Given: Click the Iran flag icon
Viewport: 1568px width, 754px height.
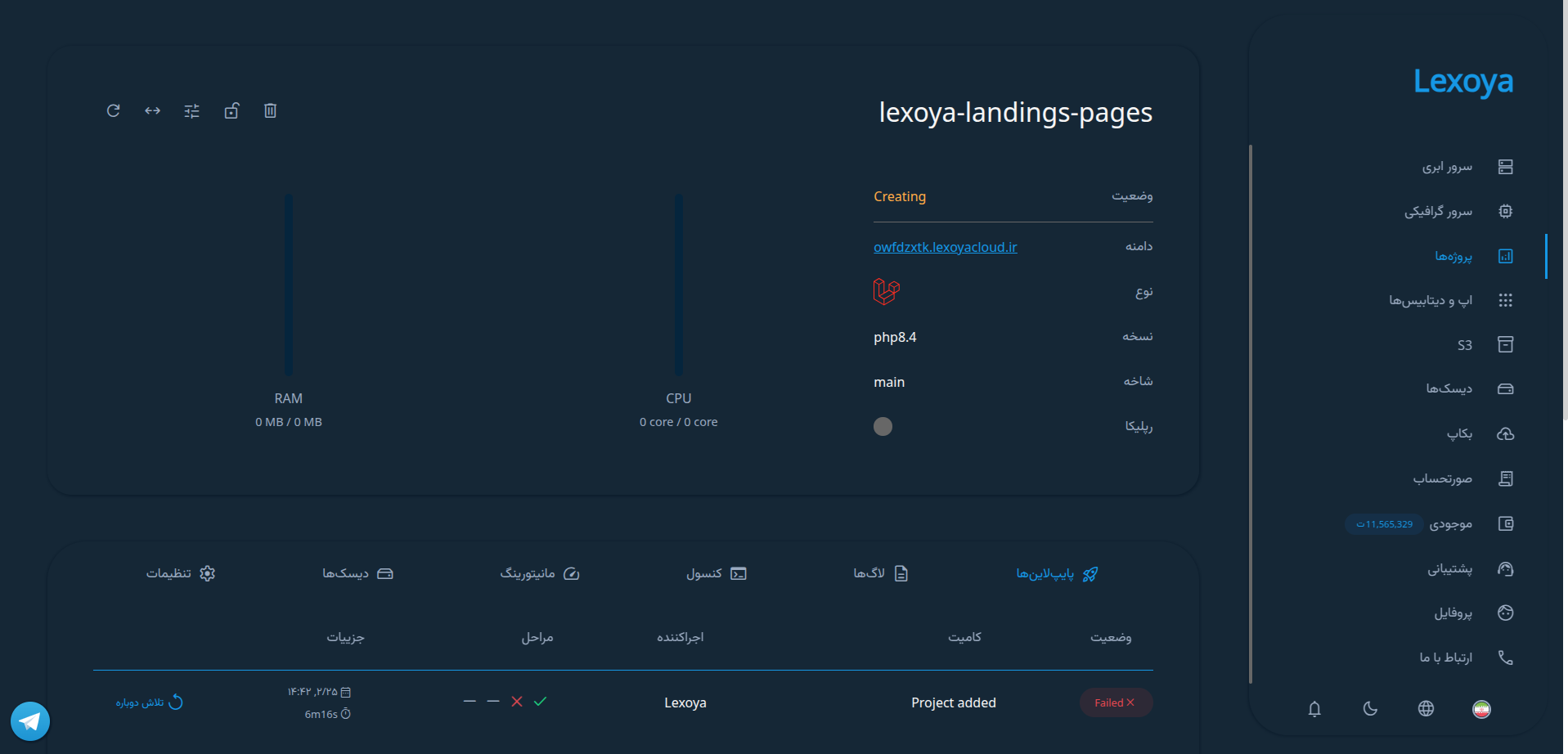Looking at the screenshot, I should tap(1481, 709).
